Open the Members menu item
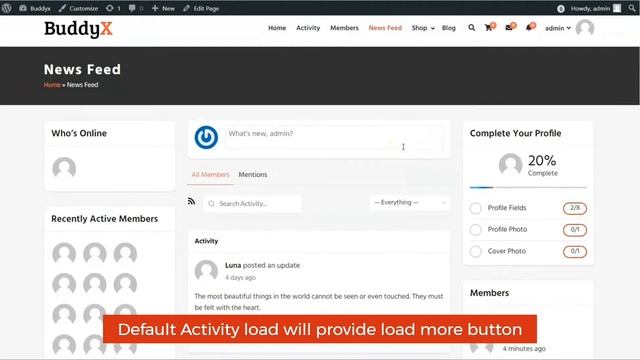Screen dimensions: 640x360 pos(344,28)
